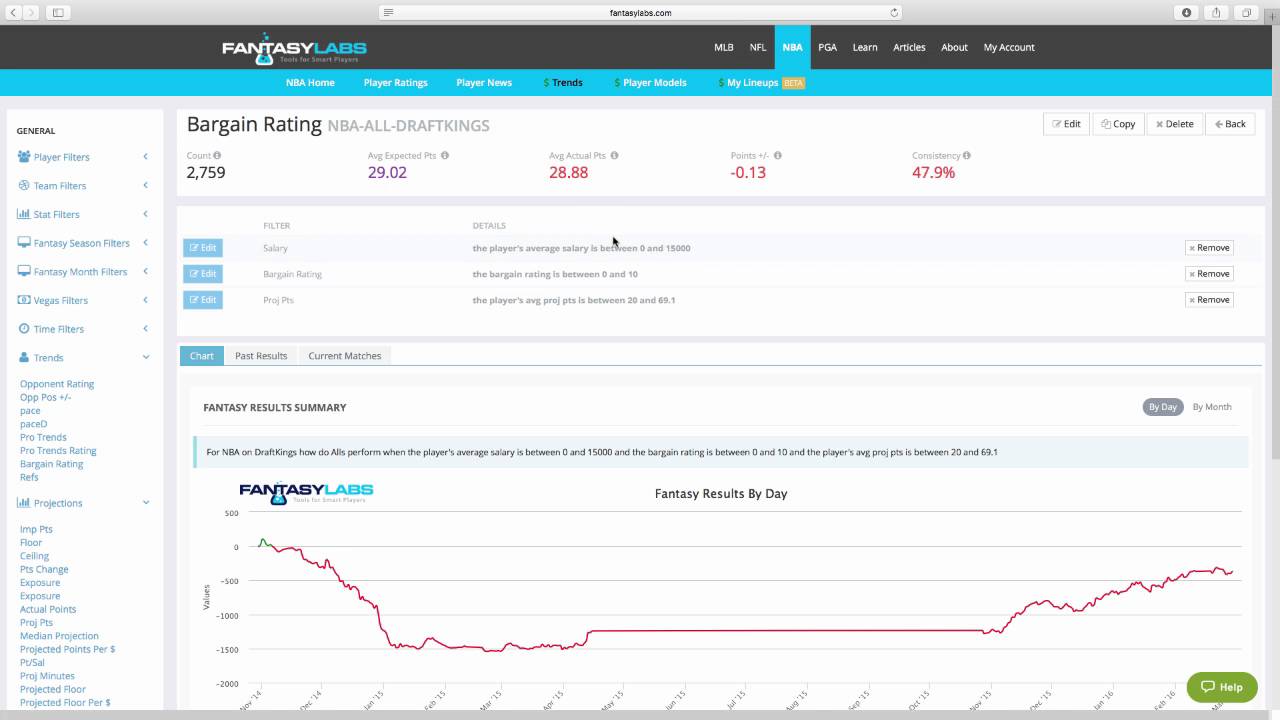Open the Help chat widget
The height and width of the screenshot is (720, 1280).
1222,687
